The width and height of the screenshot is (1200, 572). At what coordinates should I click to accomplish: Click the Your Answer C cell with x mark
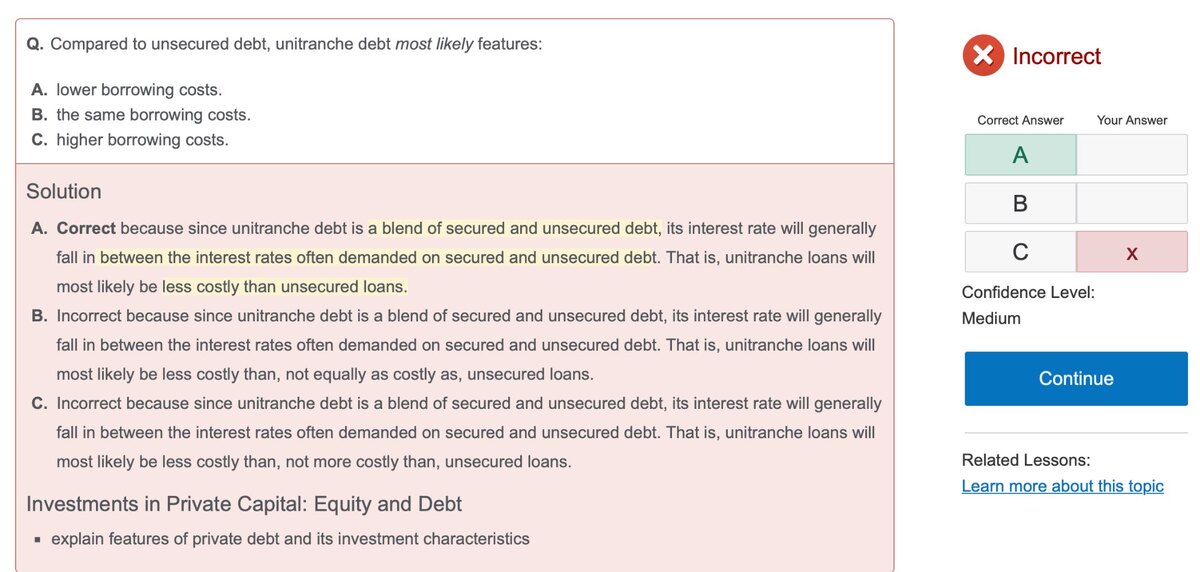(x=1132, y=252)
